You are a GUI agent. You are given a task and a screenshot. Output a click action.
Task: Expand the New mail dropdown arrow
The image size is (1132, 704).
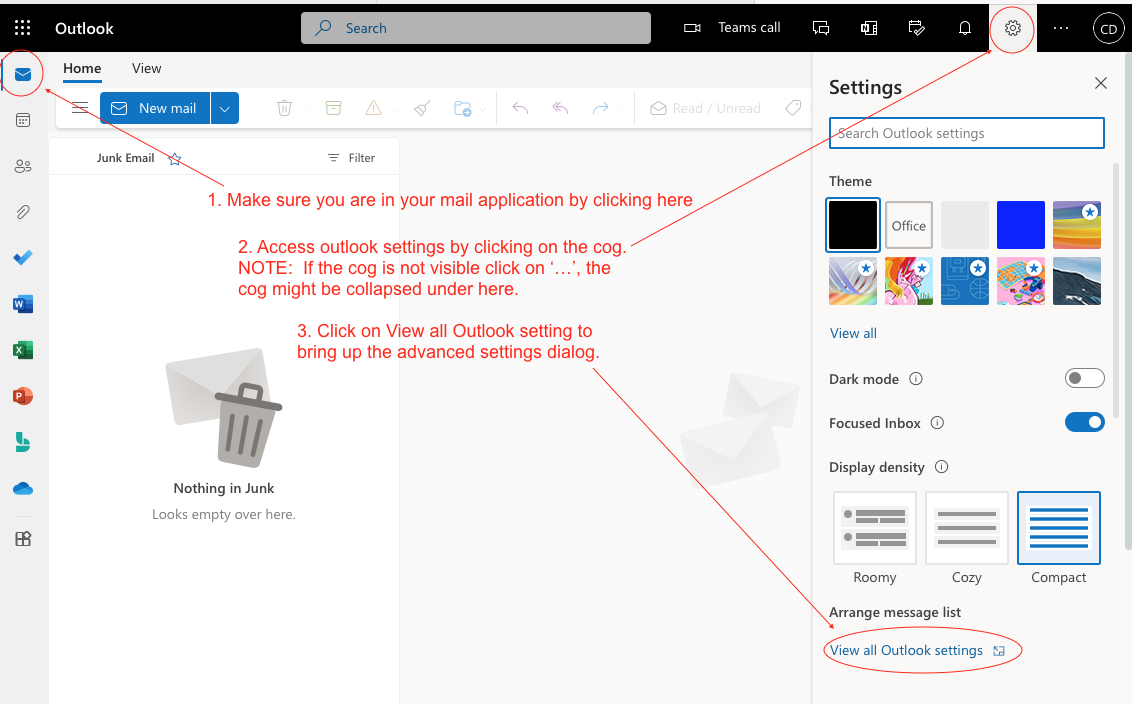[225, 108]
